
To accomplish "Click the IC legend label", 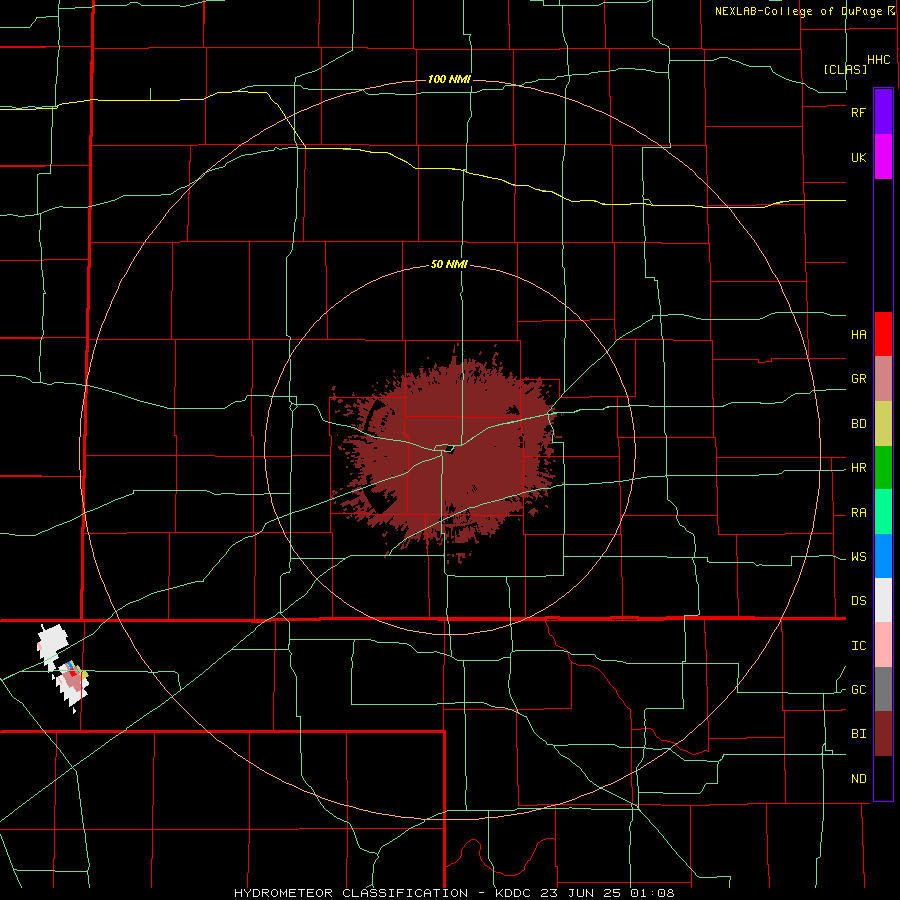I will 859,646.
